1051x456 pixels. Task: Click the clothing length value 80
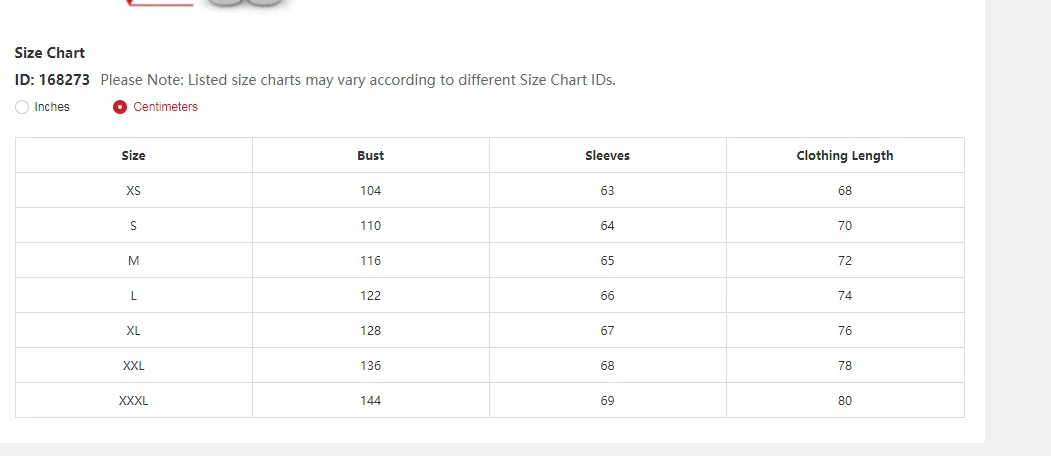pyautogui.click(x=845, y=401)
